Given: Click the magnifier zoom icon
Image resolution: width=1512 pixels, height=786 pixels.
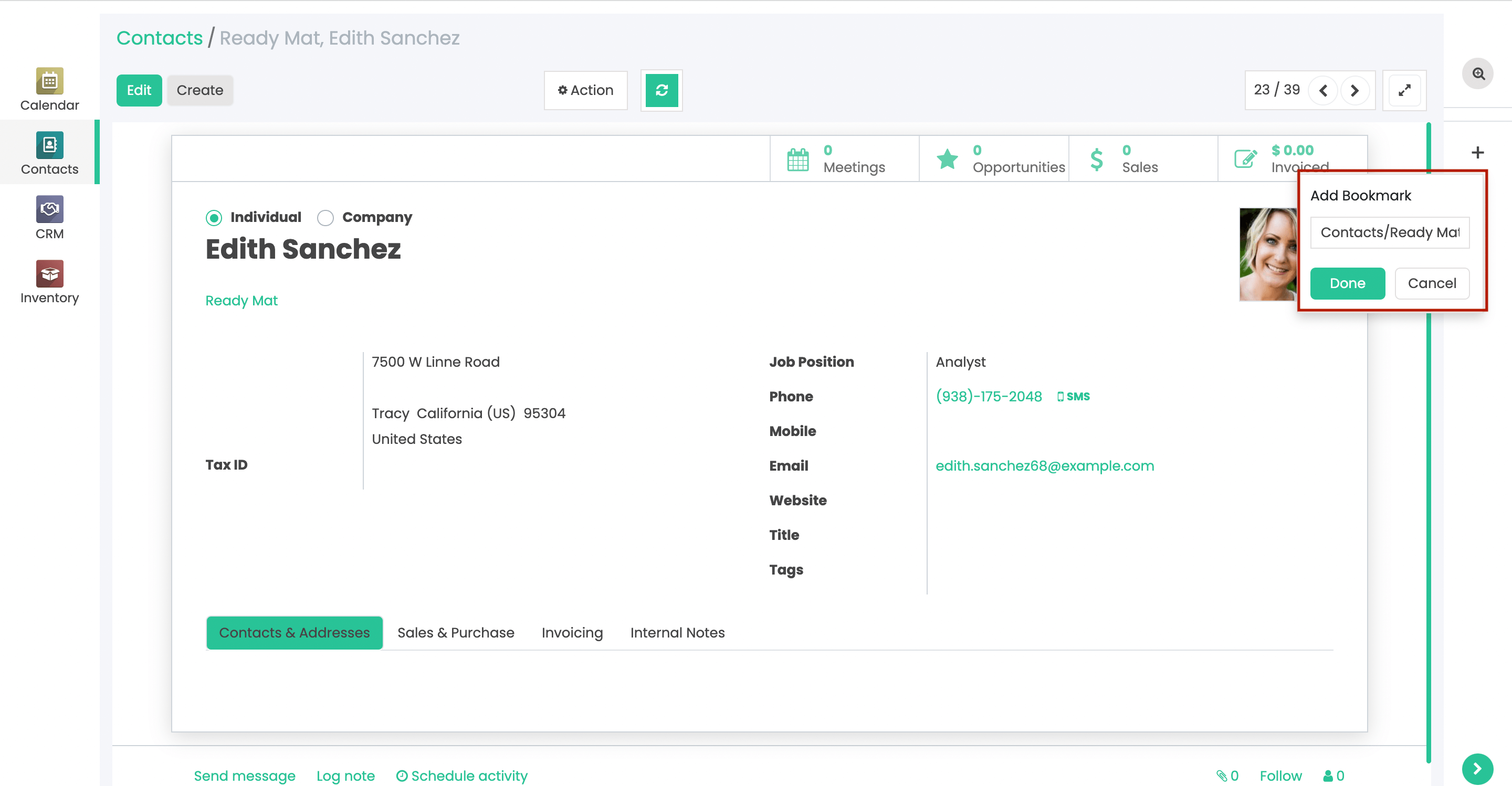Looking at the screenshot, I should (1478, 74).
